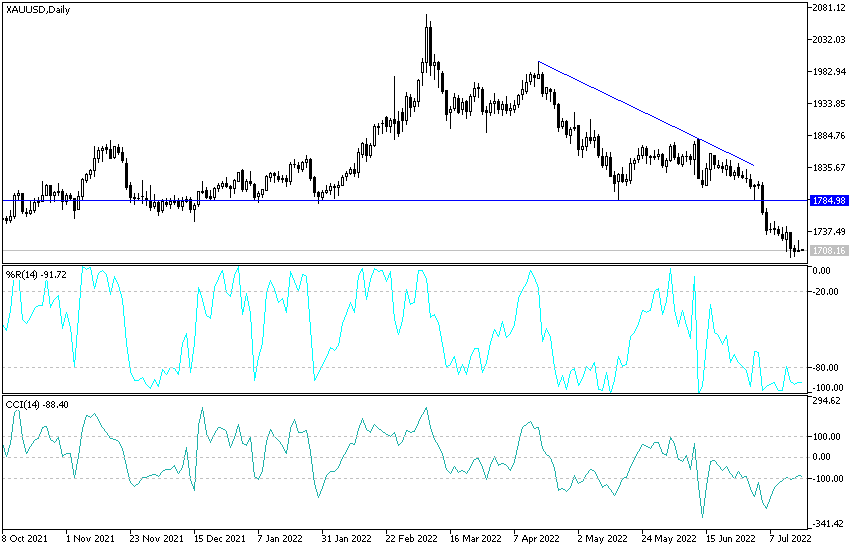Click the 23 Nov 2021 date label
Image resolution: width=860 pixels, height=550 pixels.
pos(156,538)
